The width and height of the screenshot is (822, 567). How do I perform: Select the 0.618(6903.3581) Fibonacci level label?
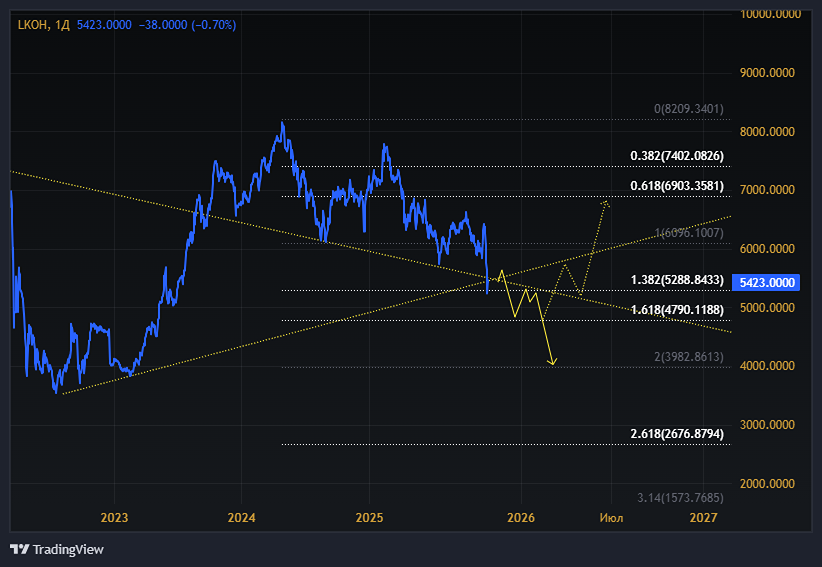(x=677, y=186)
